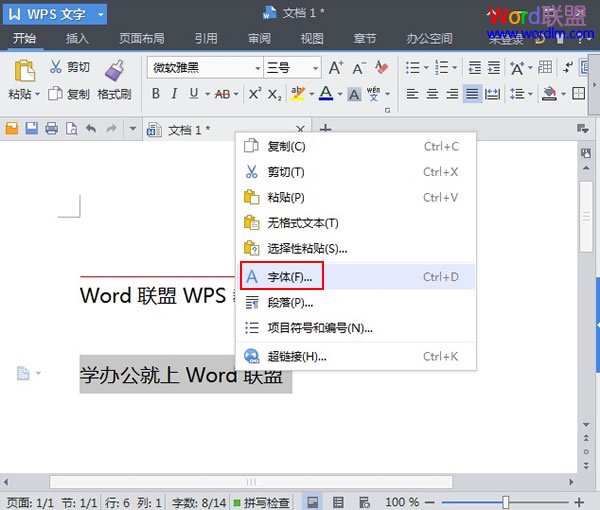This screenshot has height=510, width=600.
Task: Apply distributed alignment icon
Action: point(492,94)
